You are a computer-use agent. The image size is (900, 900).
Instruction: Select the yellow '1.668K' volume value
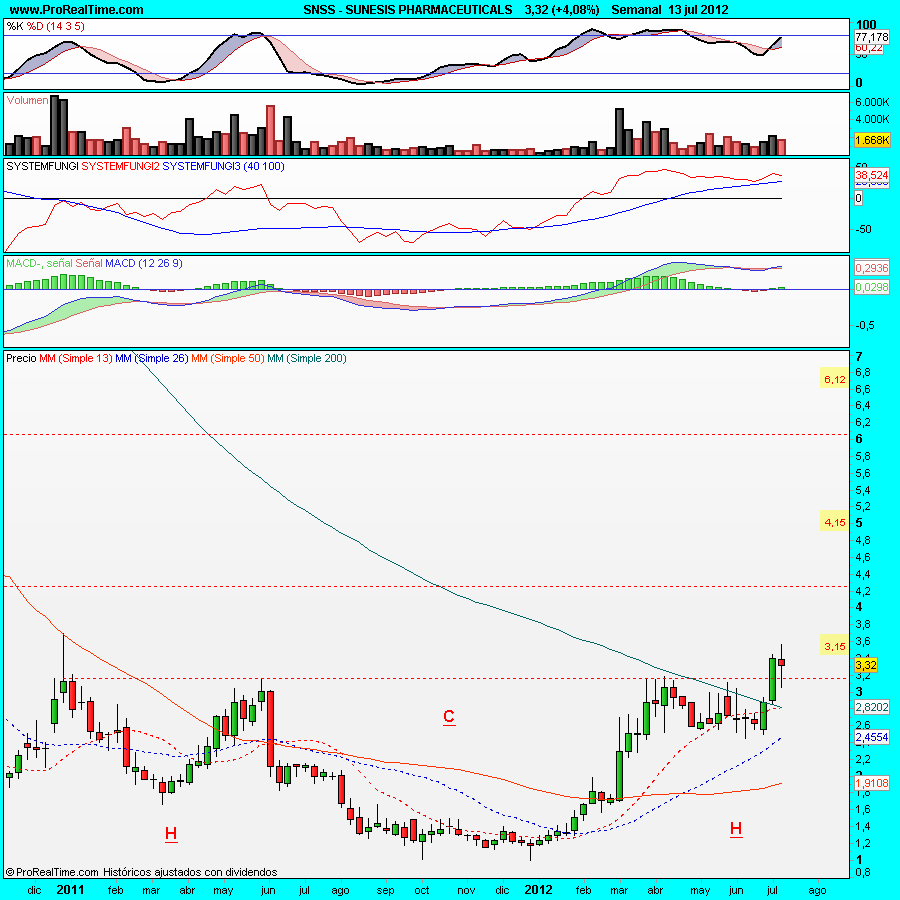pos(872,140)
